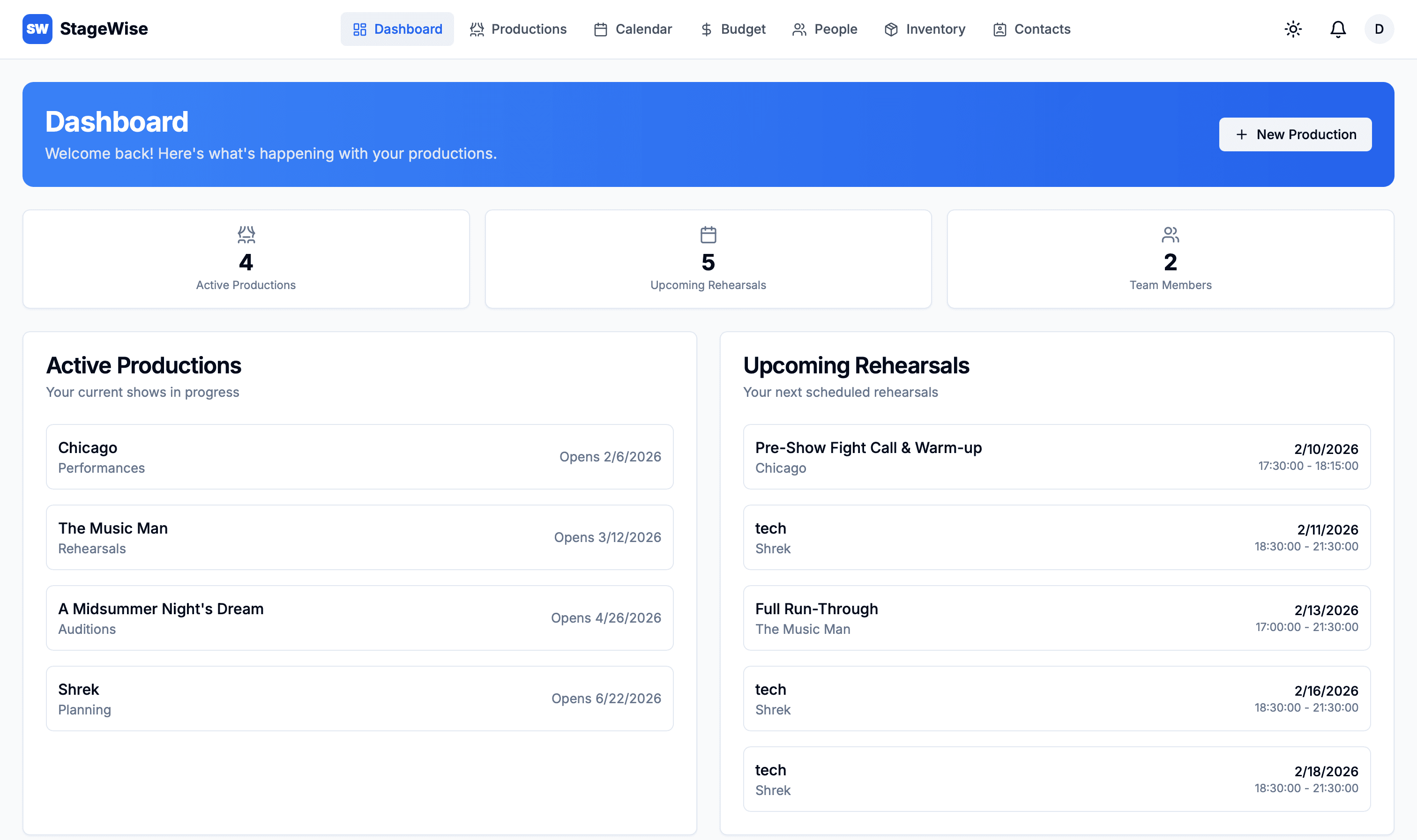This screenshot has width=1417, height=840.
Task: Open the Chicago production entry
Action: coord(359,456)
